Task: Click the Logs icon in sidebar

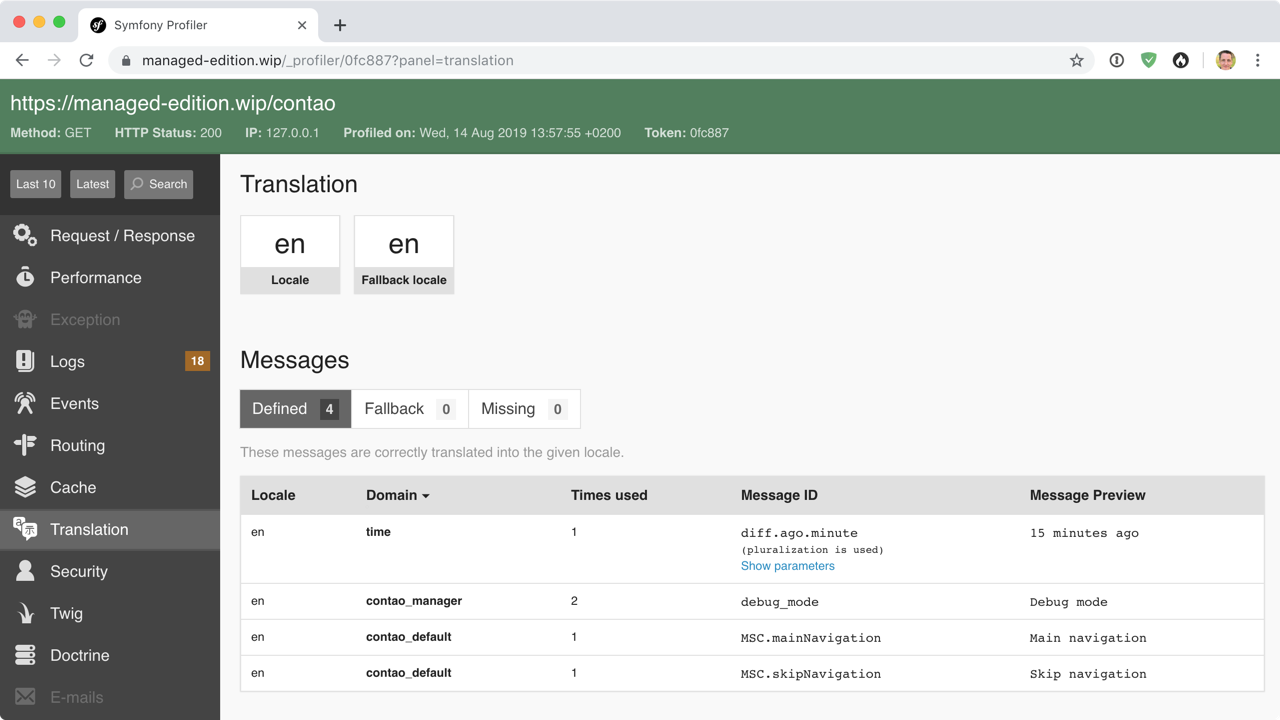Action: pyautogui.click(x=25, y=362)
